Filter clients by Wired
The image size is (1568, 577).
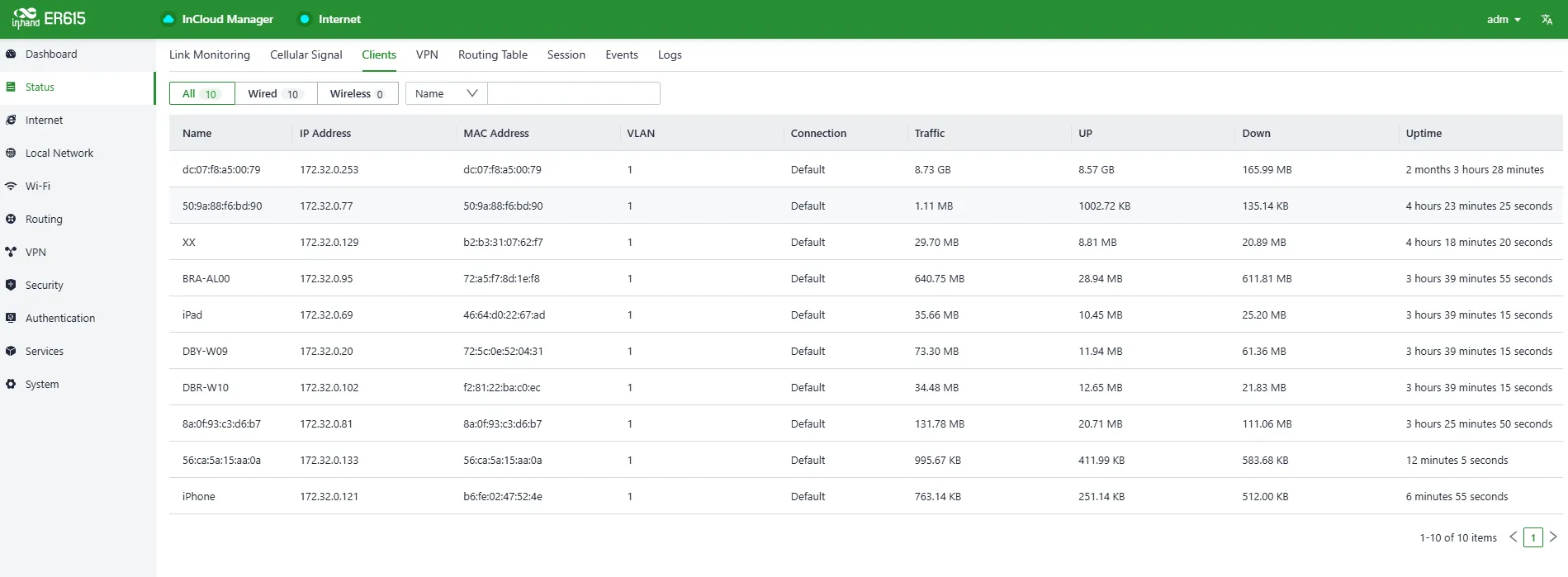coord(276,93)
